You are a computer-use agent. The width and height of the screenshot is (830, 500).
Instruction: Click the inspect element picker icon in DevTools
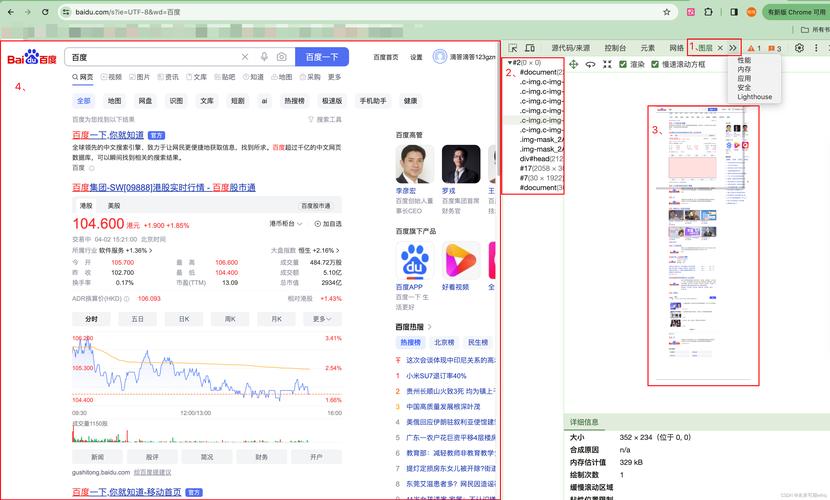(x=513, y=48)
